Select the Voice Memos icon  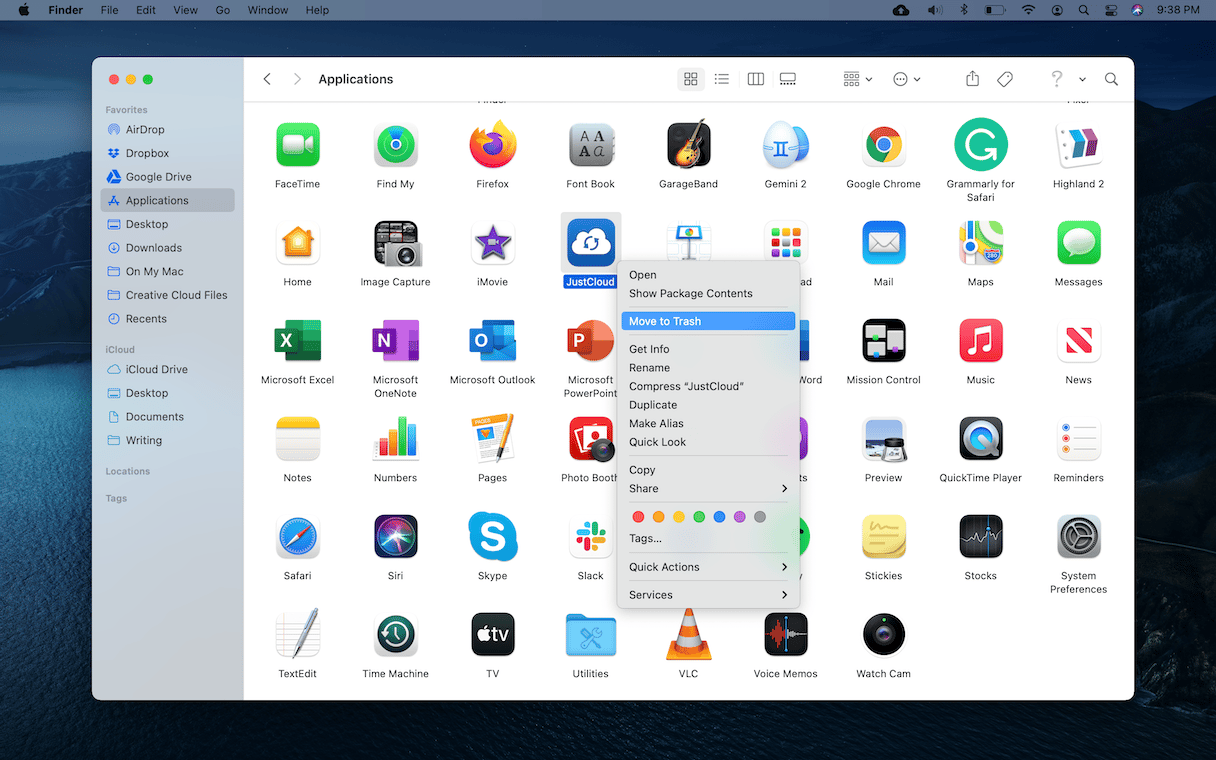coord(785,635)
